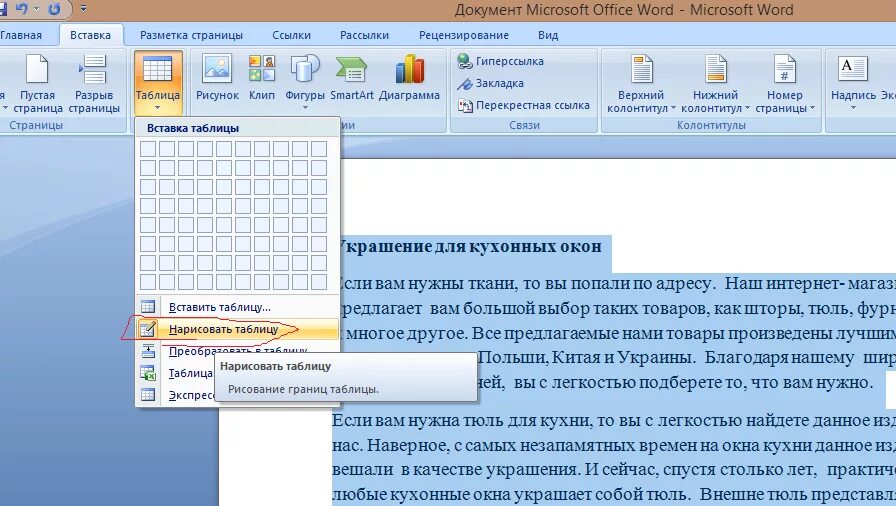The height and width of the screenshot is (506, 896).
Task: Select top-left cell of table grid
Action: click(148, 149)
